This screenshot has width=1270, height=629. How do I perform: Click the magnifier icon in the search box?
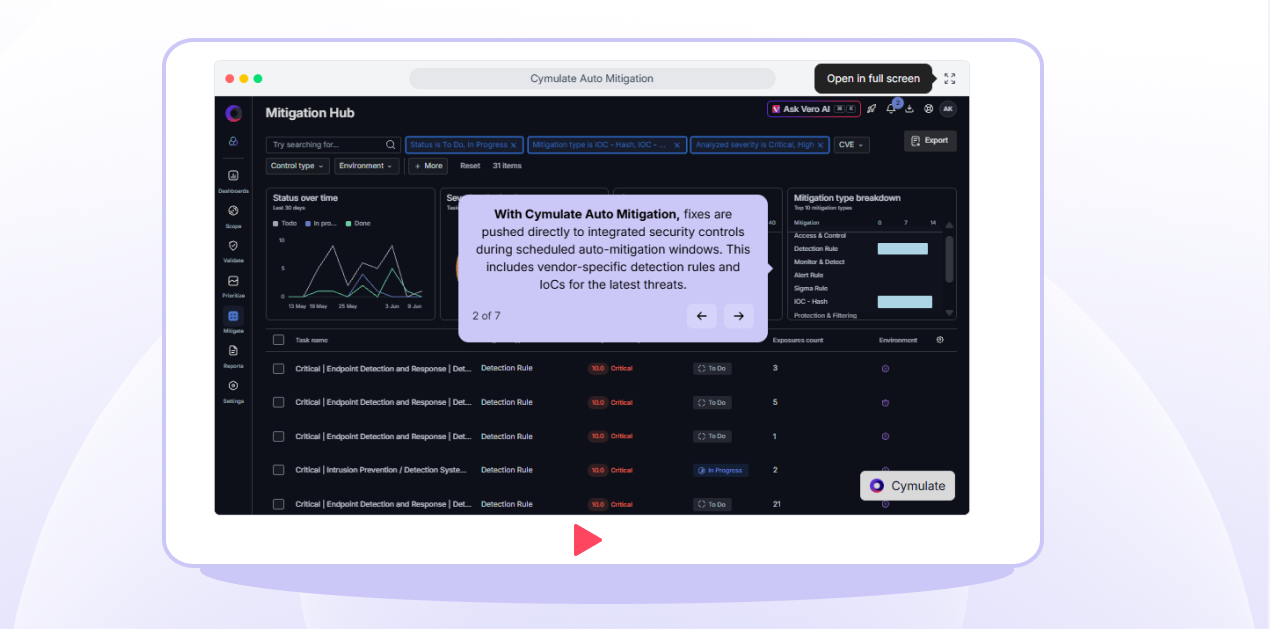tap(391, 145)
